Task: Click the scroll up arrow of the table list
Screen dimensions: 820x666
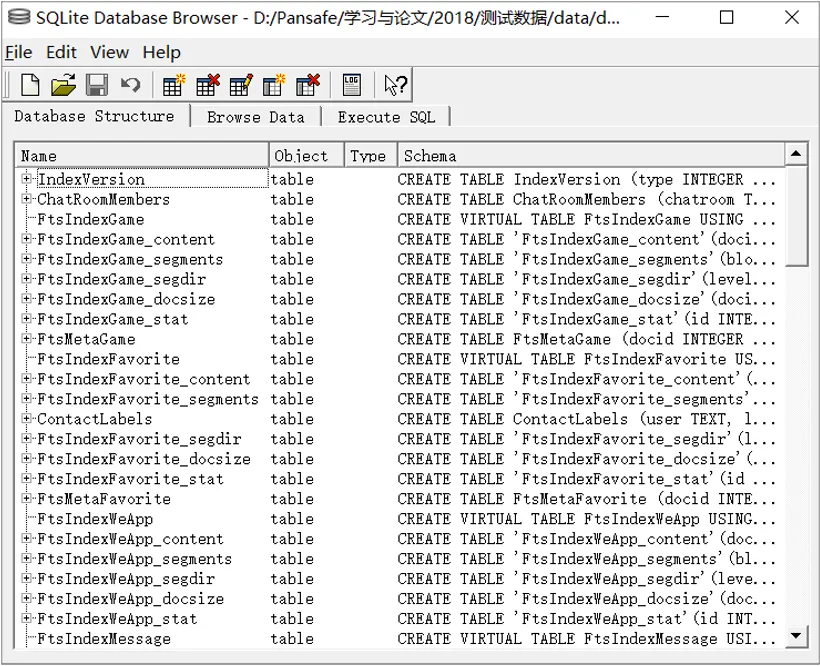Action: (x=796, y=154)
